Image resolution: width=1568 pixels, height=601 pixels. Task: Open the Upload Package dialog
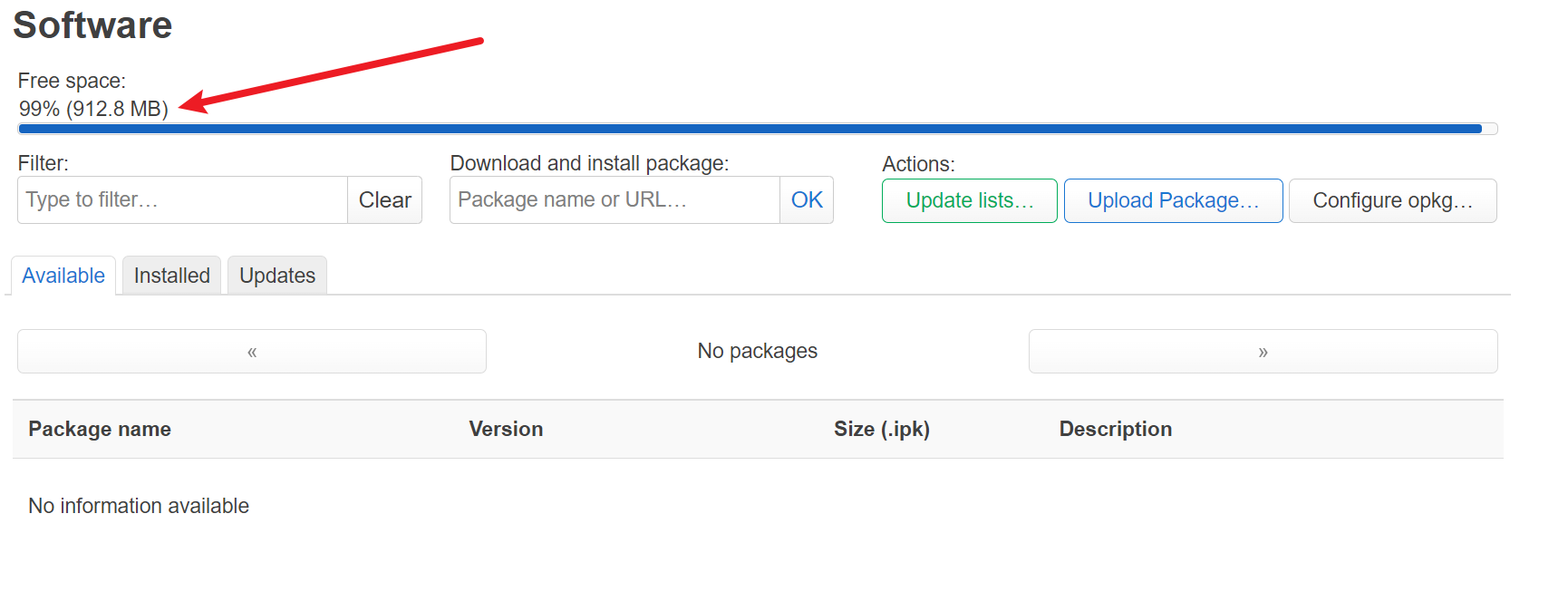coord(1173,200)
